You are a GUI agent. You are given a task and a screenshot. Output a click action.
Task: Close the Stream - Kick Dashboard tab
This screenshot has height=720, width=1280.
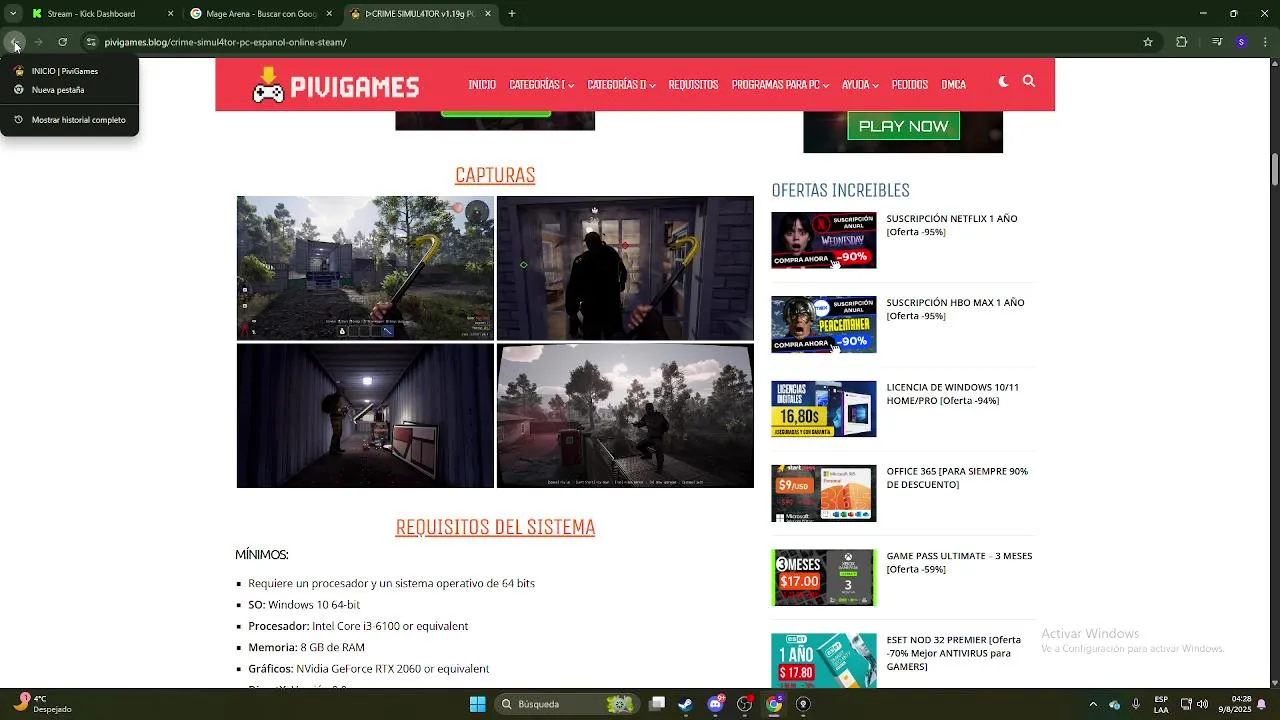point(170,14)
